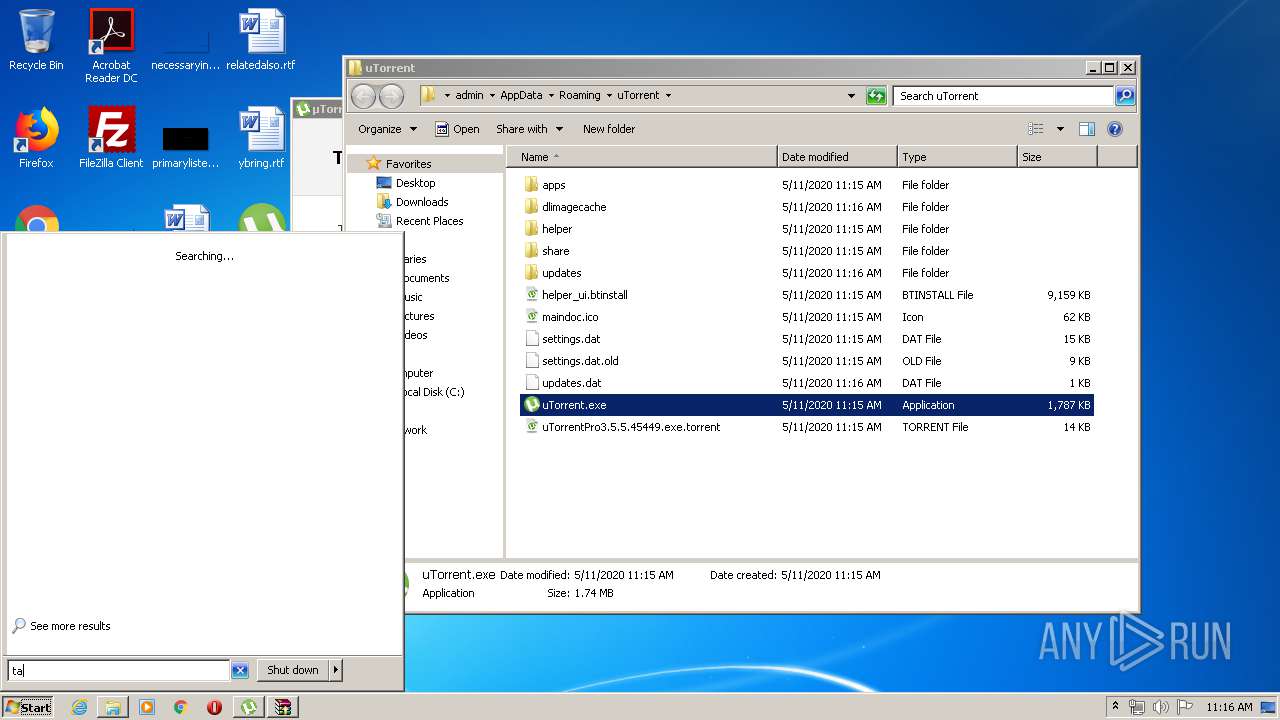
Task: Switch to uTorrent taskbar button
Action: click(249, 707)
